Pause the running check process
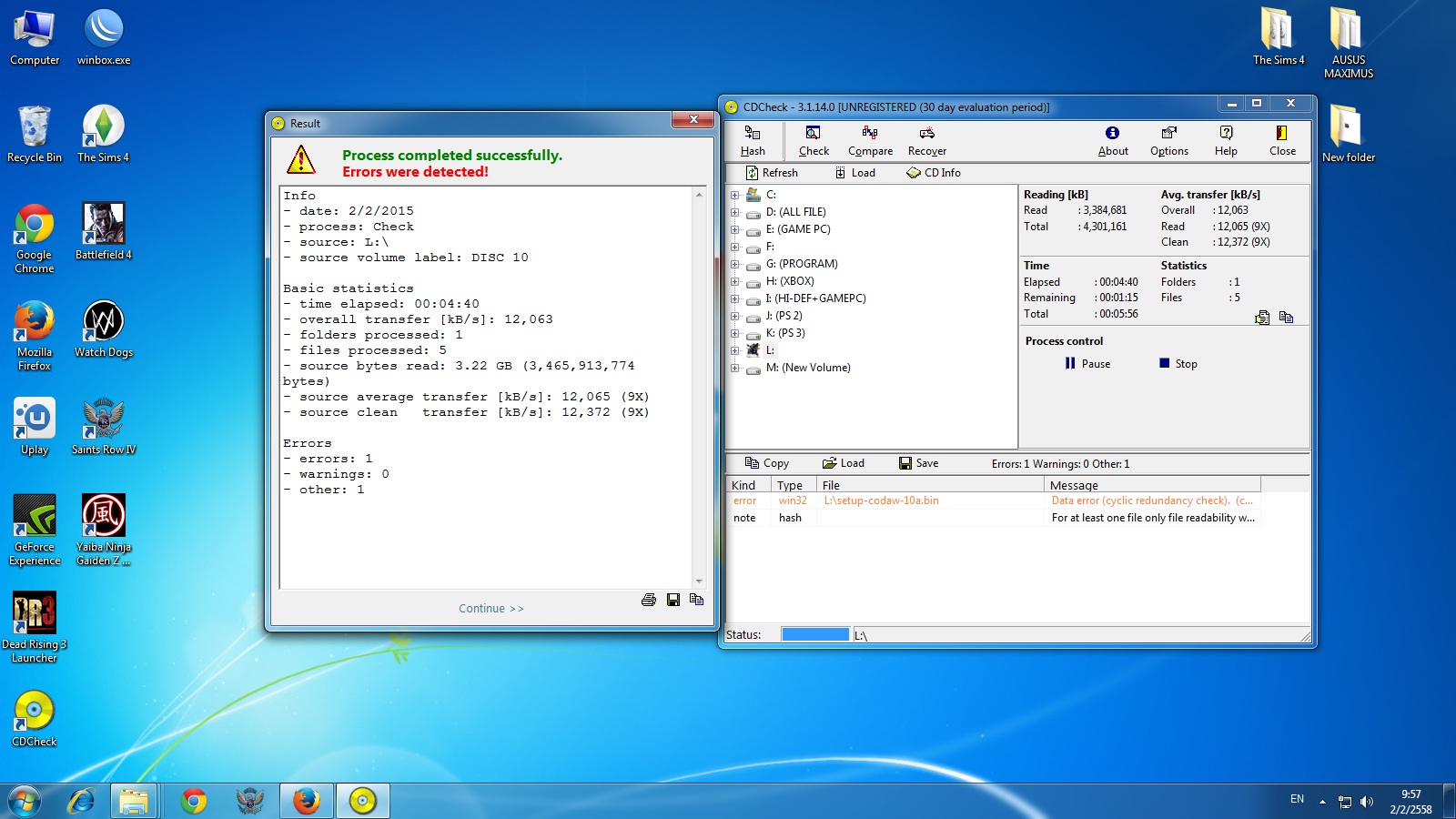Image resolution: width=1456 pixels, height=819 pixels. point(1087,364)
